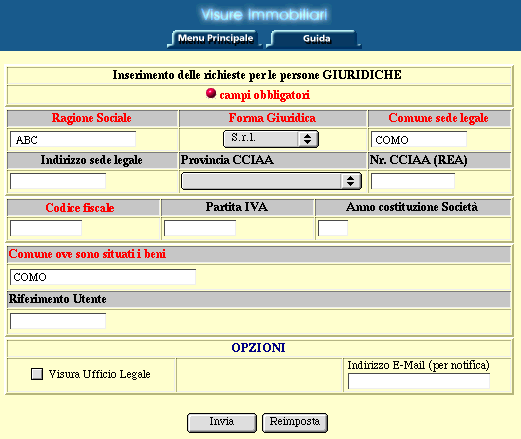Click the Comune ove sono situati i beni field

click(103, 277)
